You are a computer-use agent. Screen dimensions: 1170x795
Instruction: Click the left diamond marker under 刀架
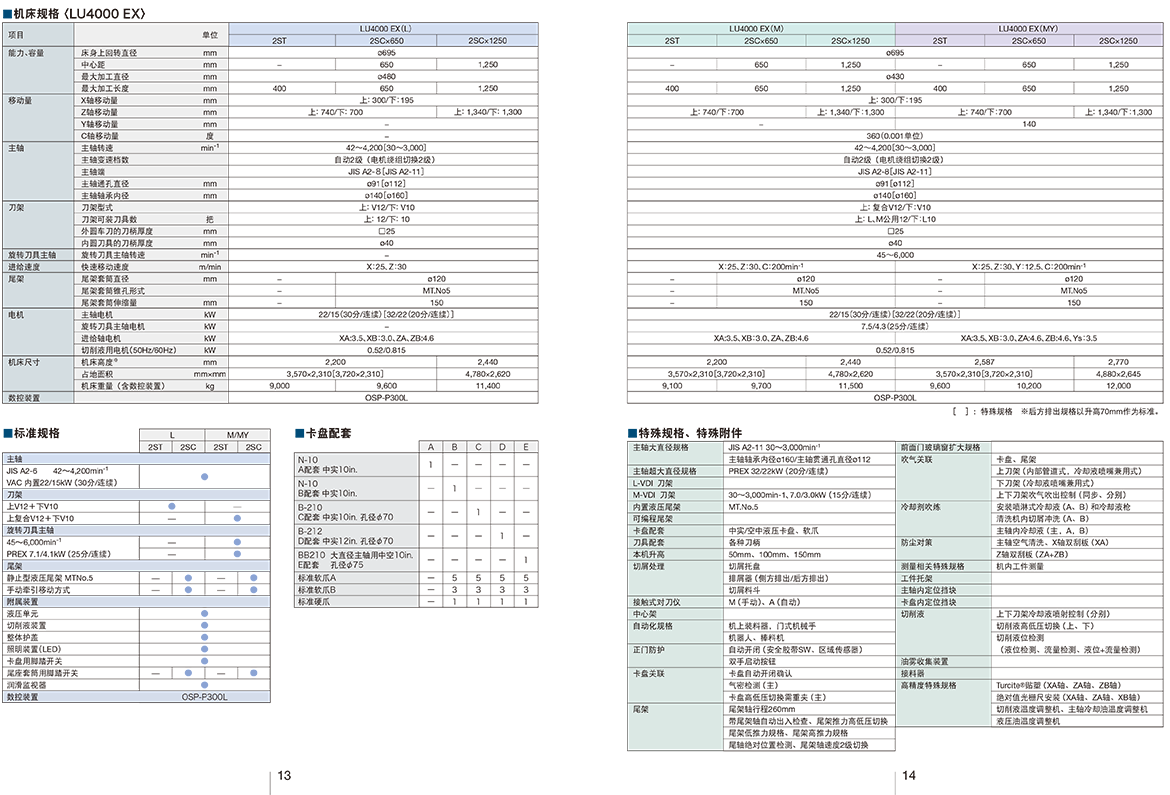[172, 506]
